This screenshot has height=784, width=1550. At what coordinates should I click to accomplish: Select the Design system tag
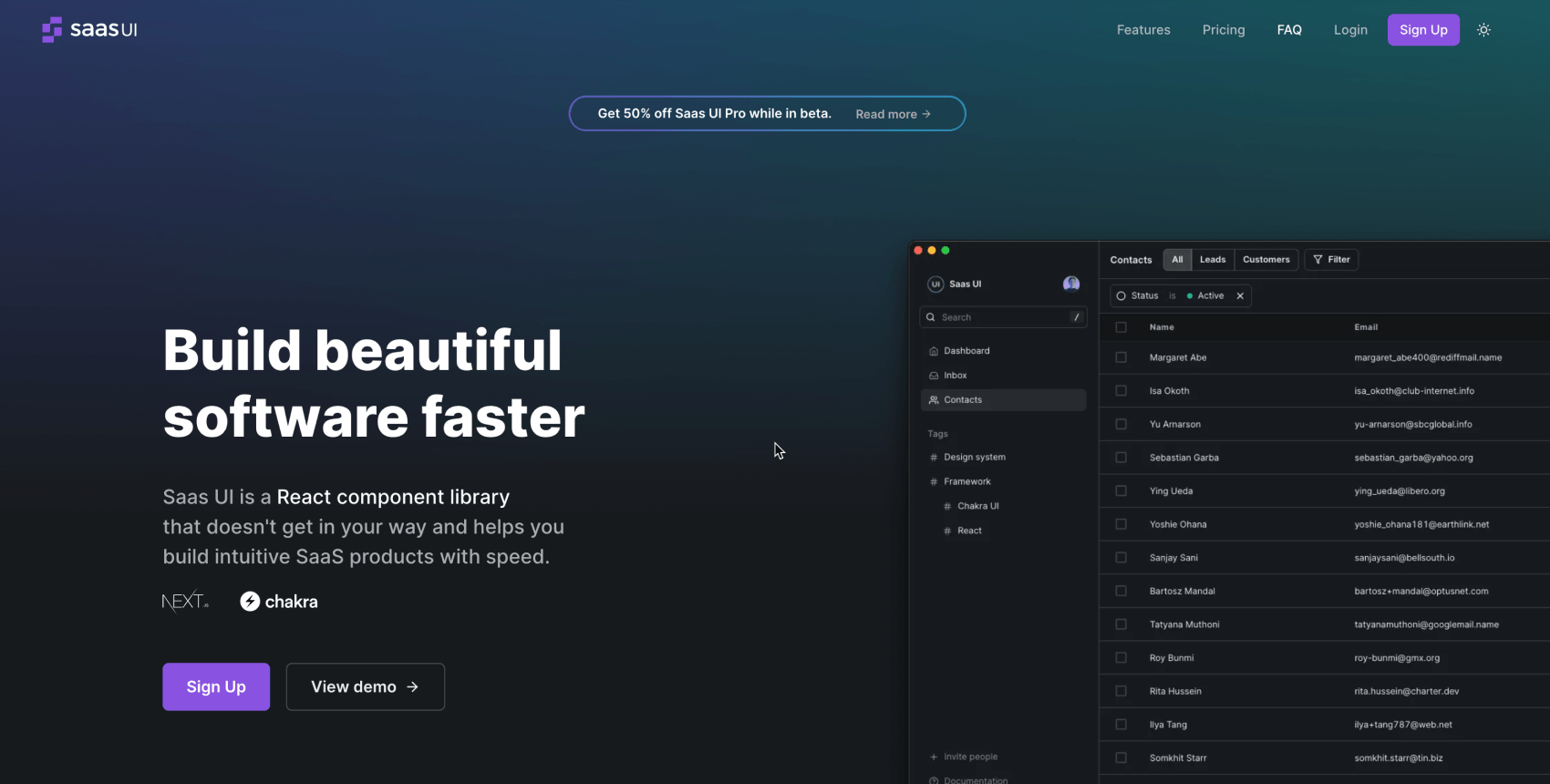coord(974,458)
